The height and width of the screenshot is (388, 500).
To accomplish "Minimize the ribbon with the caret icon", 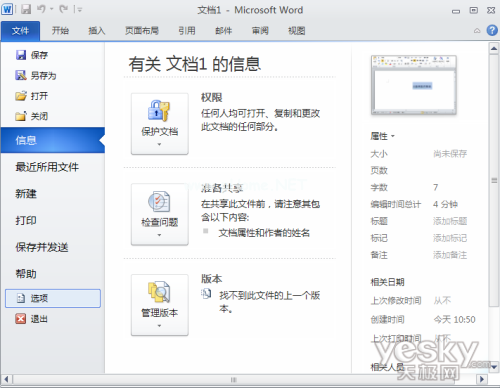I will tap(477, 31).
